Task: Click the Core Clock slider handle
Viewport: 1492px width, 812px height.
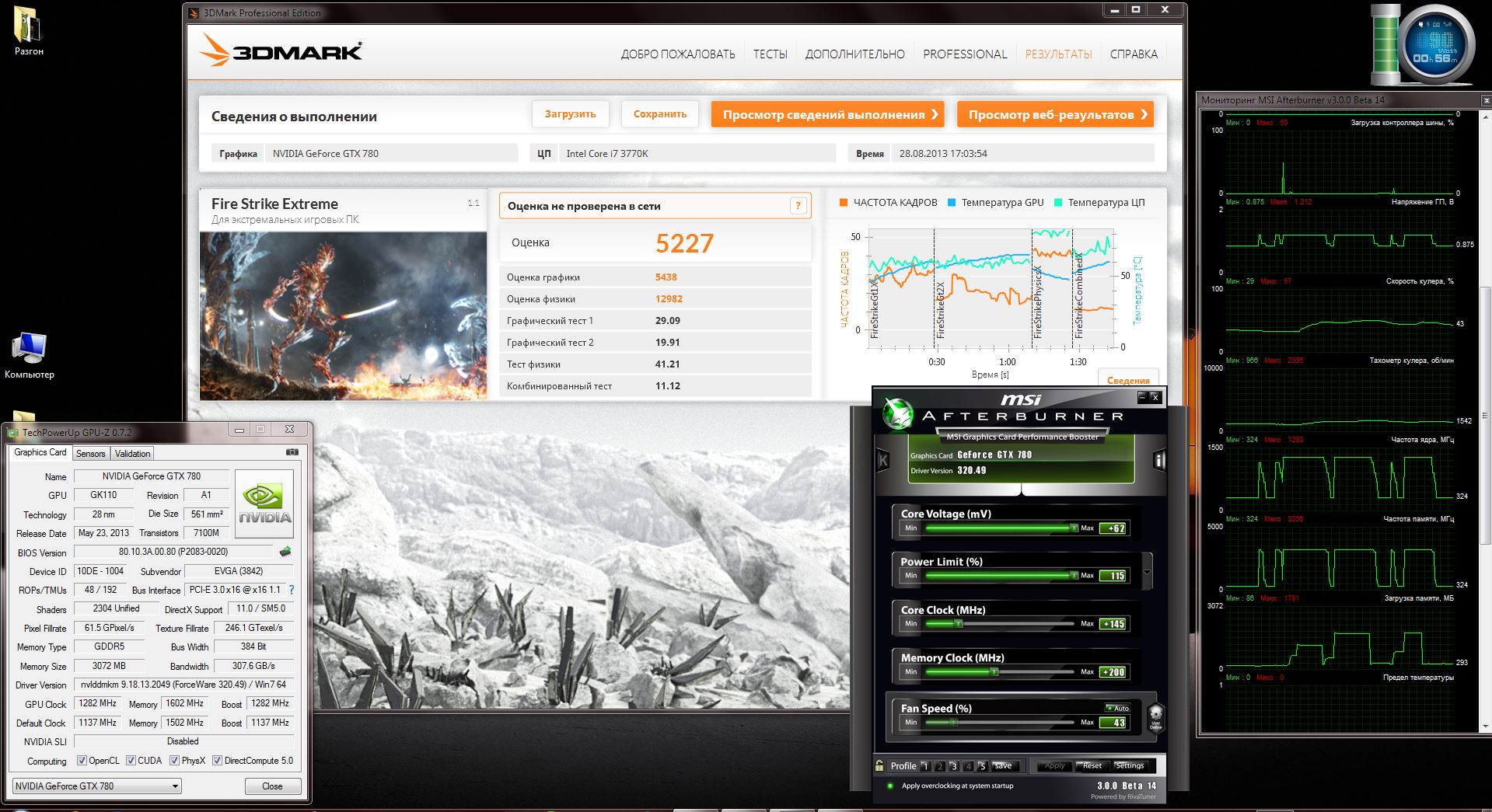Action: (x=959, y=623)
